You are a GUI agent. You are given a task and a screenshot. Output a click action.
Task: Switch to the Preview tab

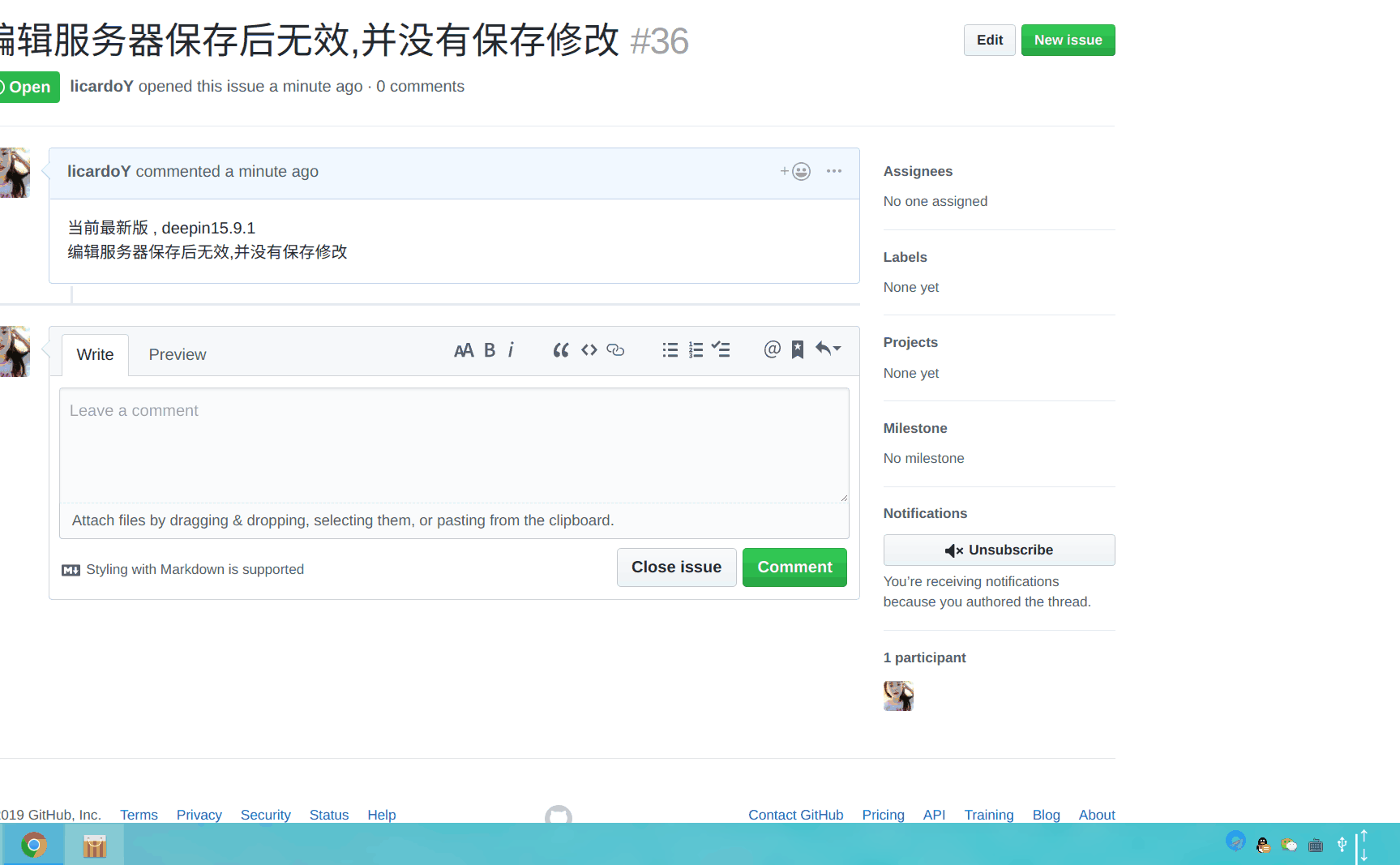pos(177,354)
